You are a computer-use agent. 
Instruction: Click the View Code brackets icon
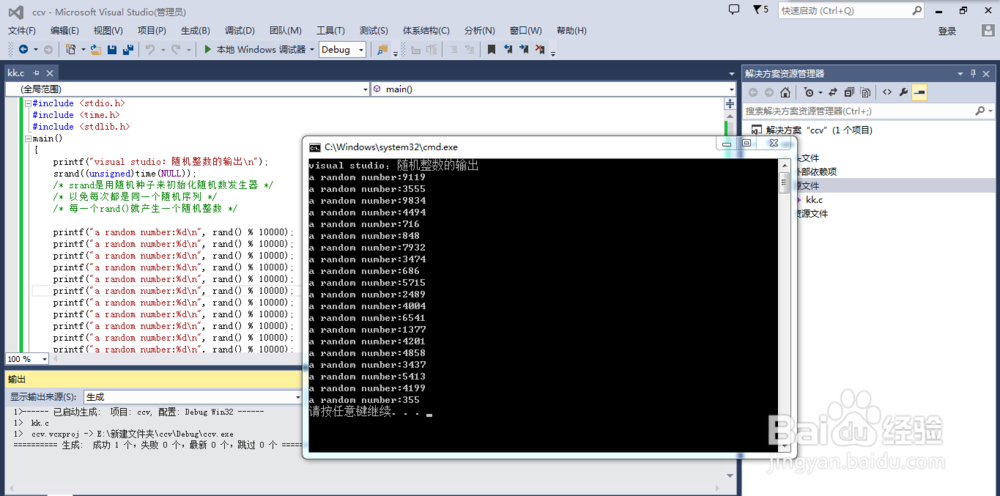point(887,92)
